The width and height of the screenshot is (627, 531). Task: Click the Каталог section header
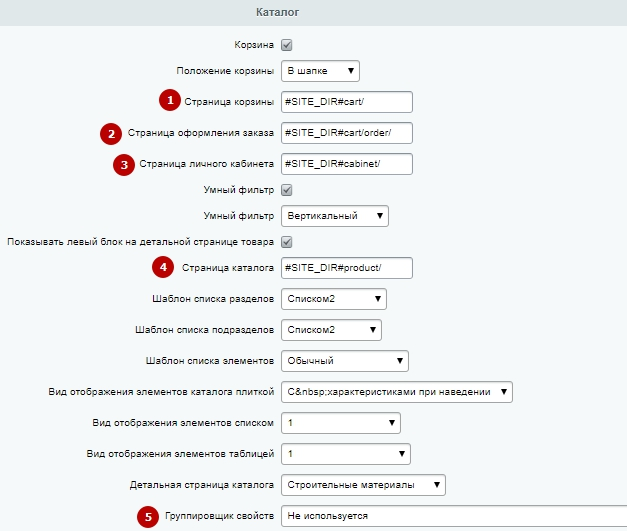pyautogui.click(x=278, y=12)
